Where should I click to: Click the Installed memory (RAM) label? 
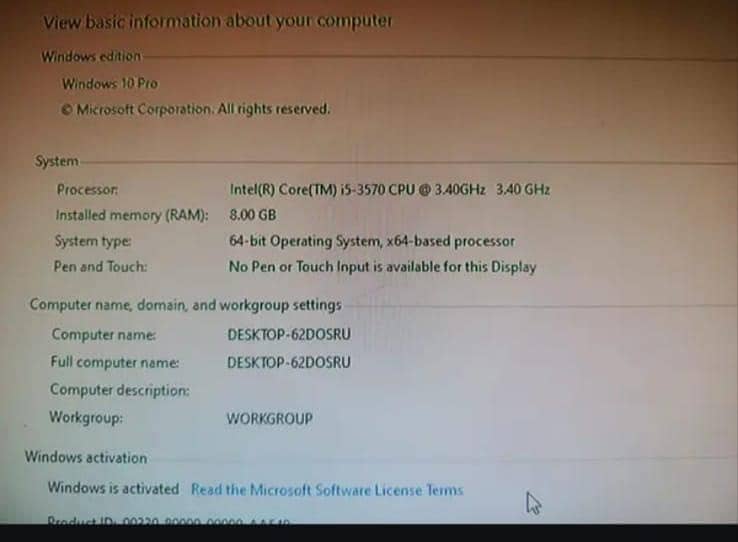point(132,215)
